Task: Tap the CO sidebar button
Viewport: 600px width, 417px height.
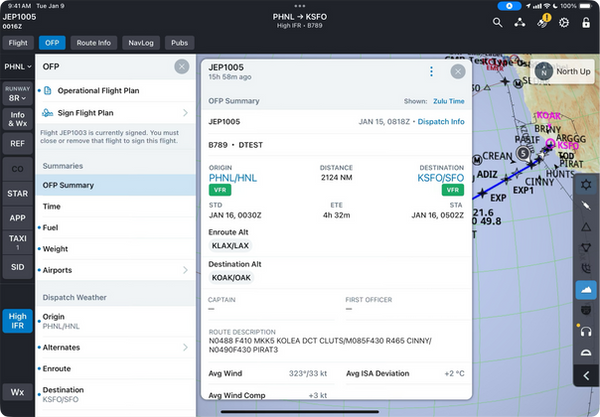Action: 18,169
